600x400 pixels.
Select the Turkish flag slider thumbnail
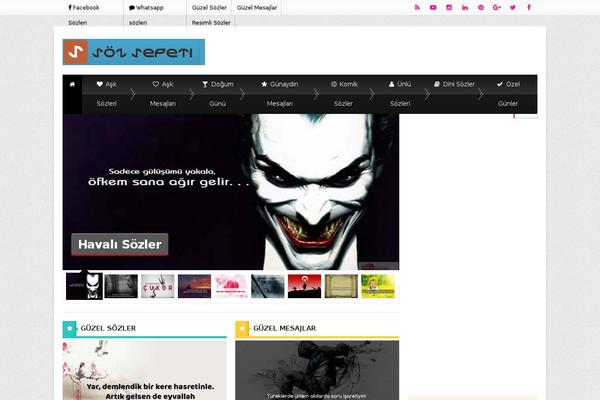click(305, 286)
